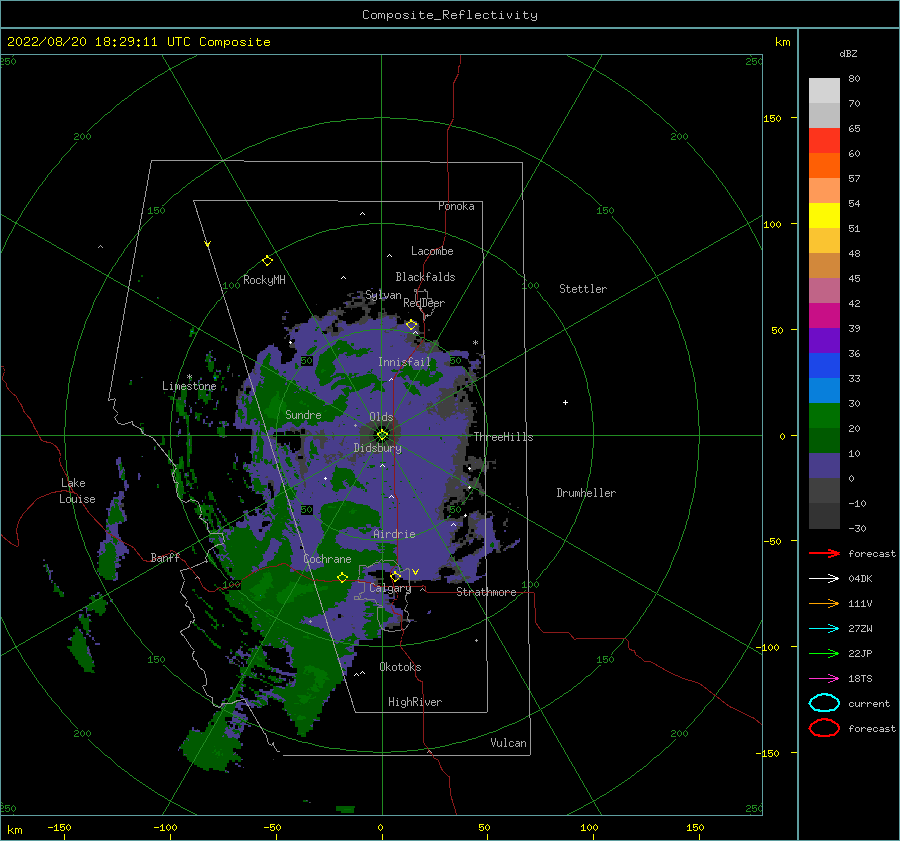
Task: Select the magenta 18TS arrow legend icon
Action: click(x=824, y=679)
